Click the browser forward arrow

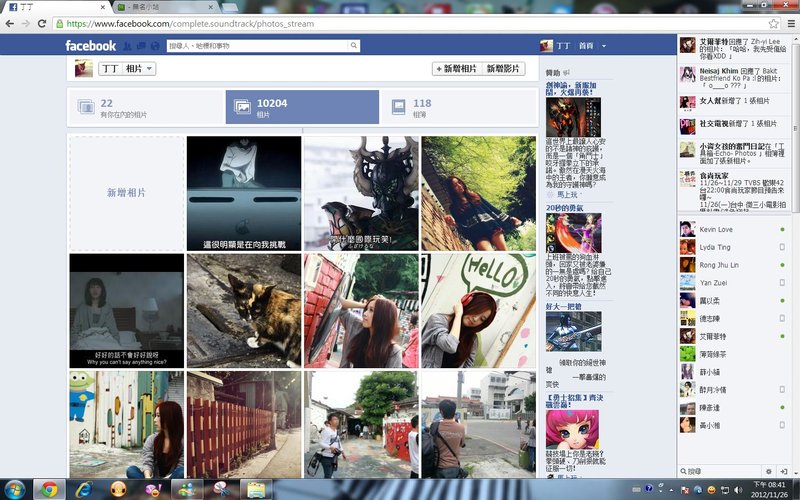26,23
